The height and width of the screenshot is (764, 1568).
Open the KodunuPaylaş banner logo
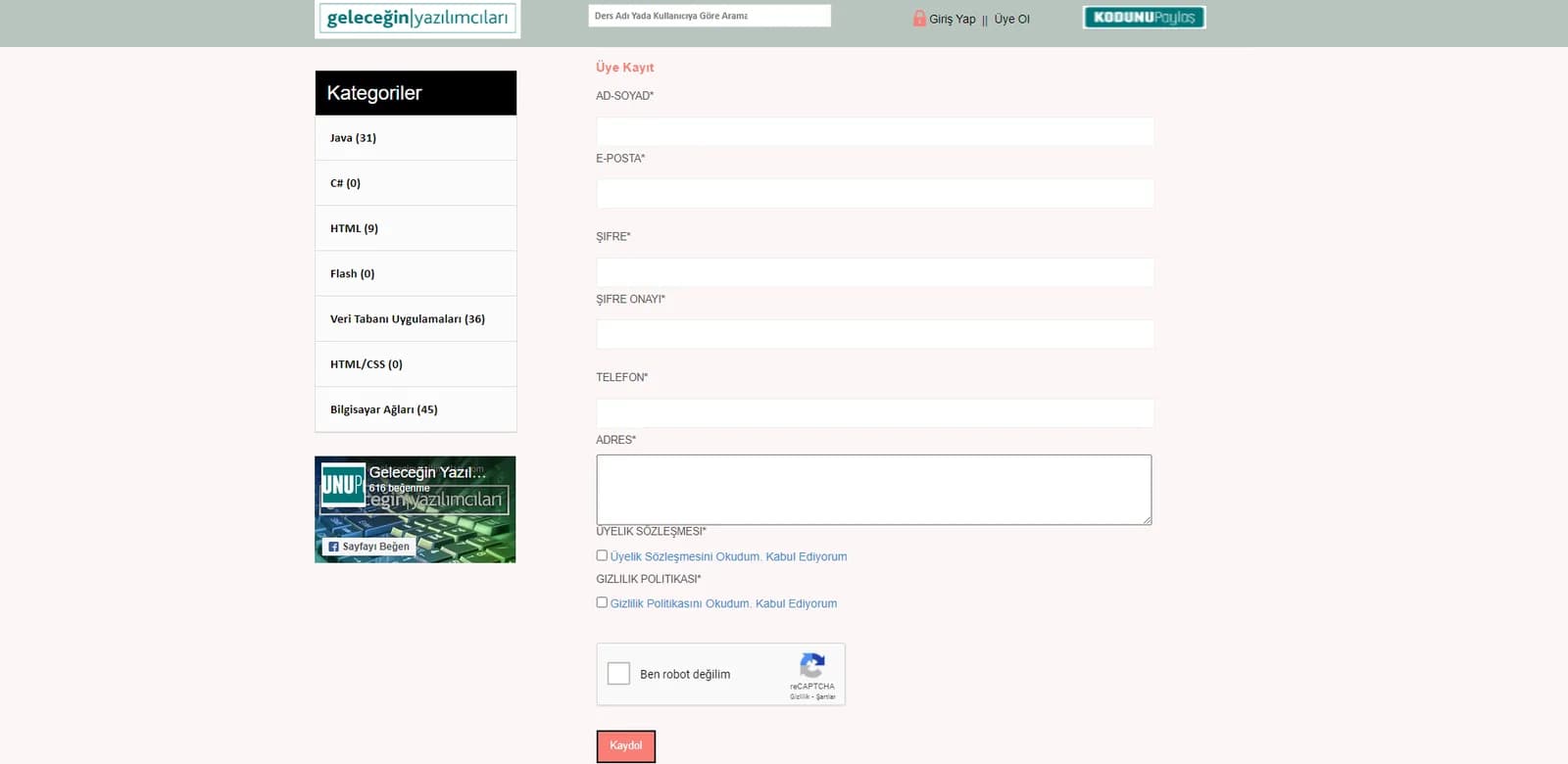(1144, 18)
